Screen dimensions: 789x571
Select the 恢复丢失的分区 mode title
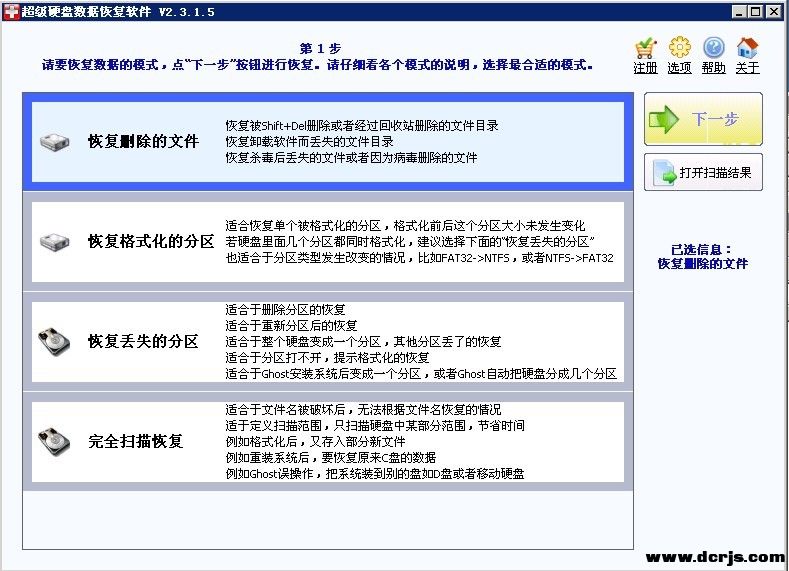143,341
